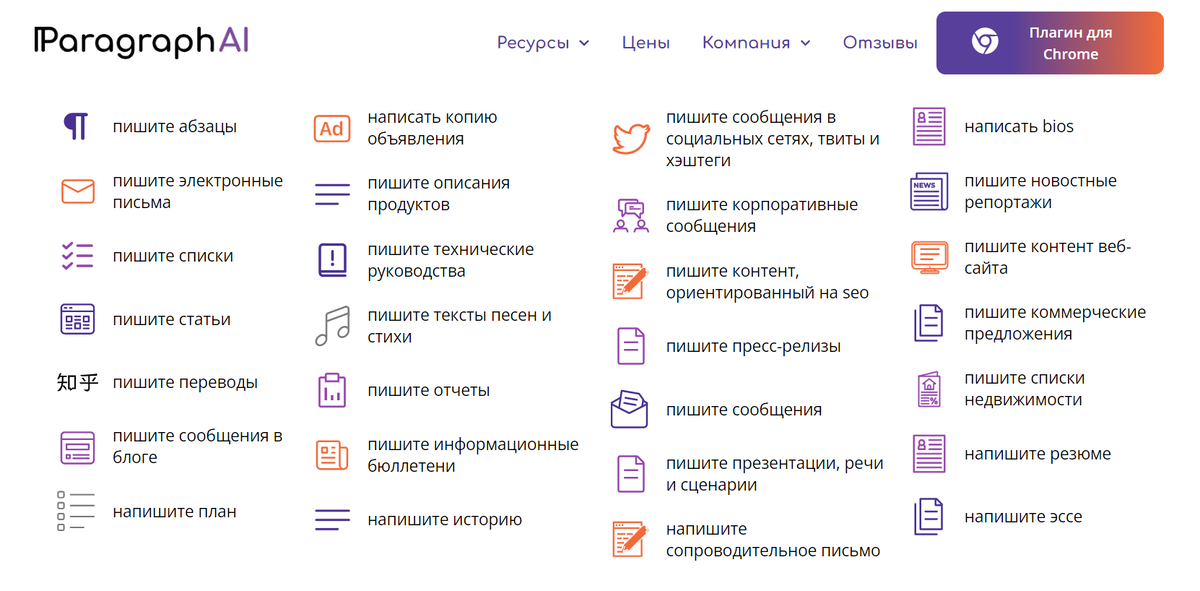
Task: Click the Chinese characters translation icon
Action: click(78, 382)
